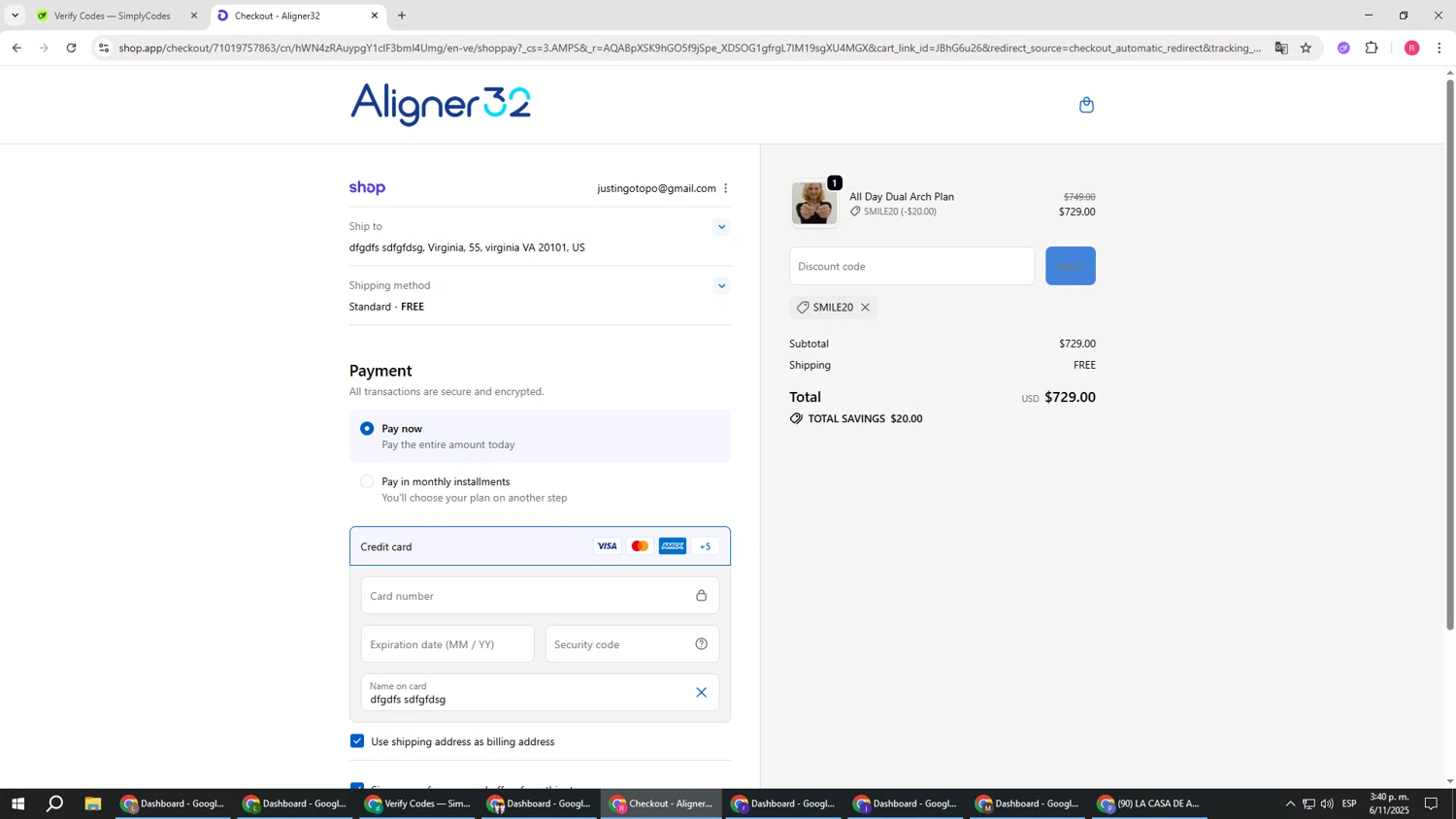Image resolution: width=1456 pixels, height=819 pixels.
Task: Open the Windows Start menu
Action: [17, 803]
